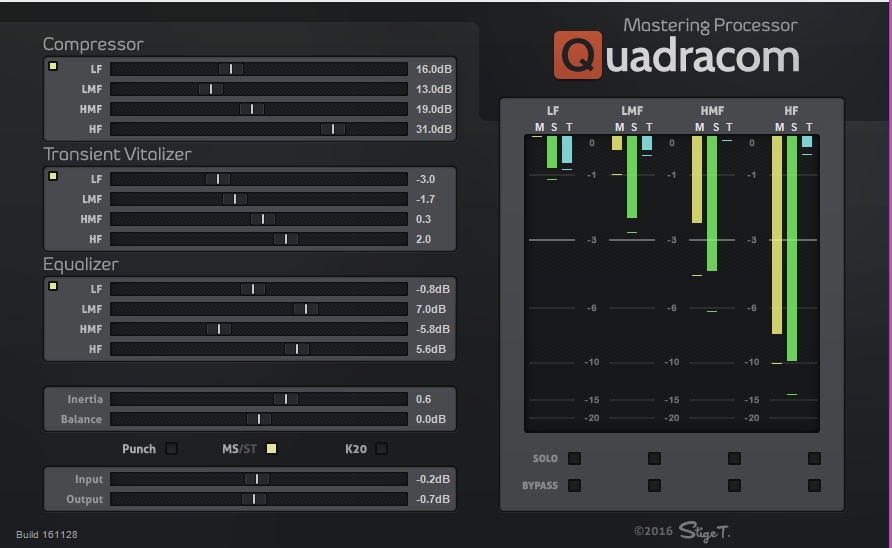Click the Equalizer LF slider handle
Screen dimensions: 892x548
253,289
